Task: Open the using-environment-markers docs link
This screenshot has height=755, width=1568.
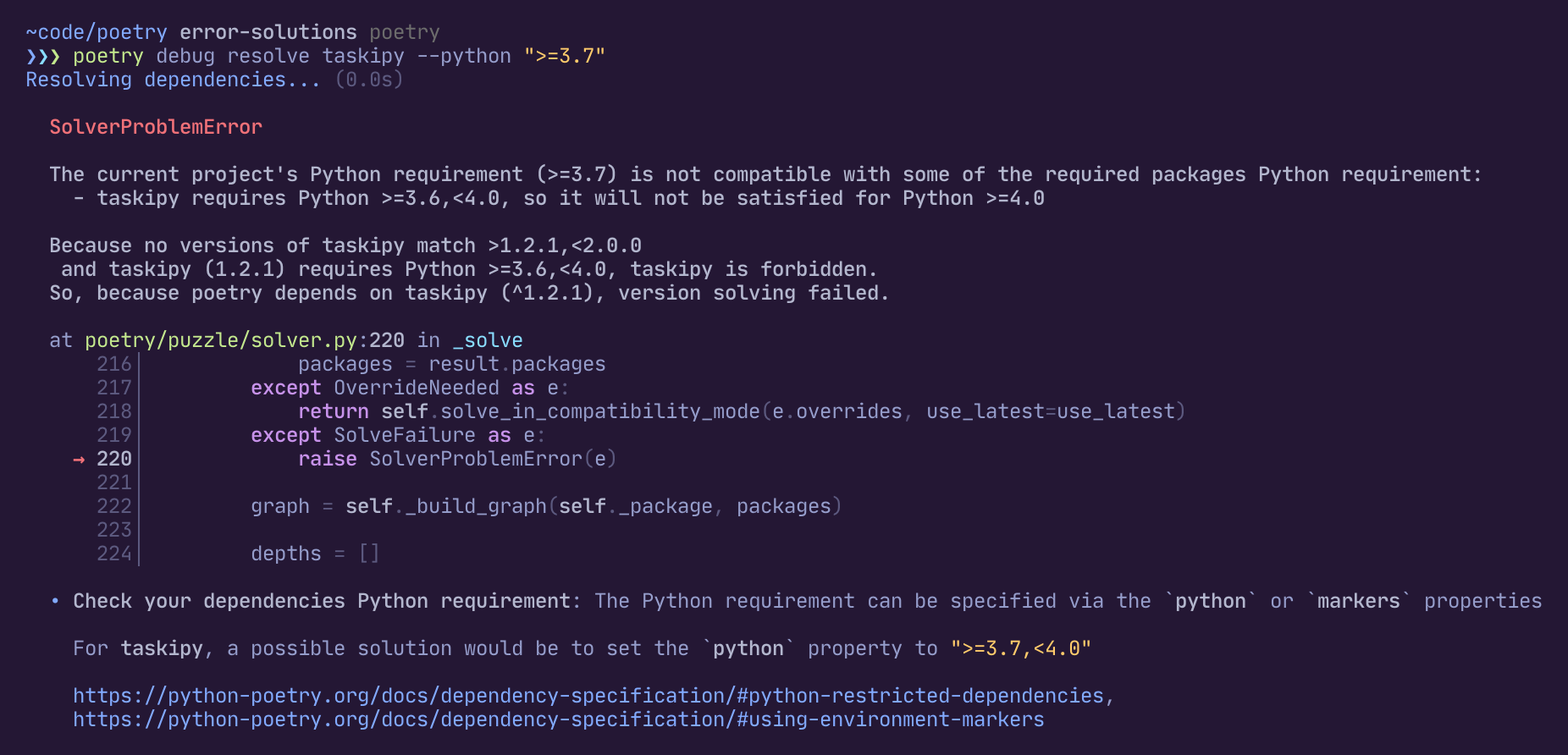Action: coord(558,719)
